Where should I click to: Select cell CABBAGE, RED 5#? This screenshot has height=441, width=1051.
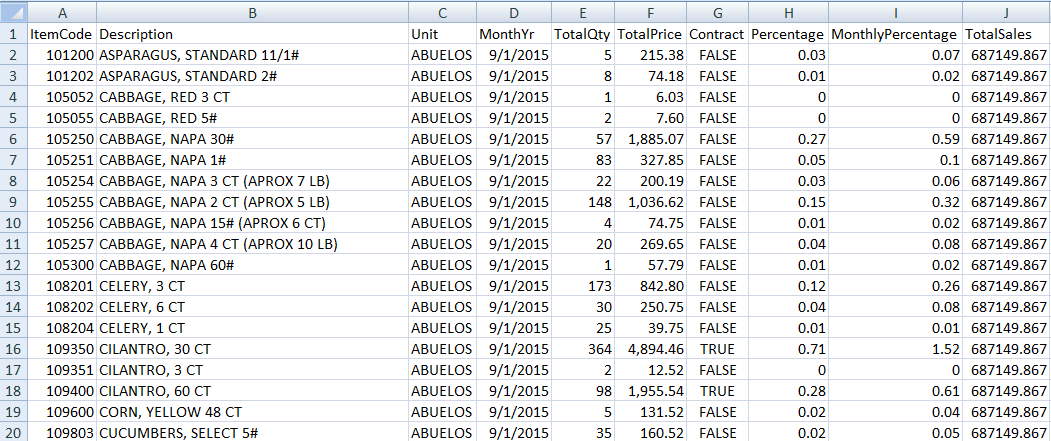click(x=253, y=118)
